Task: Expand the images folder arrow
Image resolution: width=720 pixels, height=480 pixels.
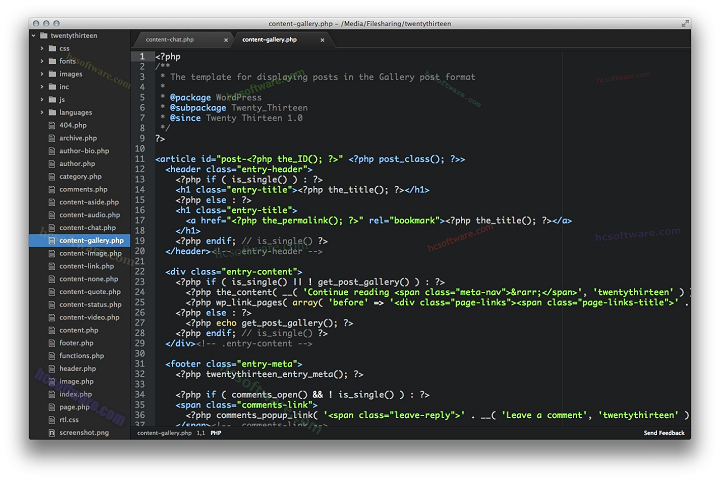Action: tap(42, 74)
